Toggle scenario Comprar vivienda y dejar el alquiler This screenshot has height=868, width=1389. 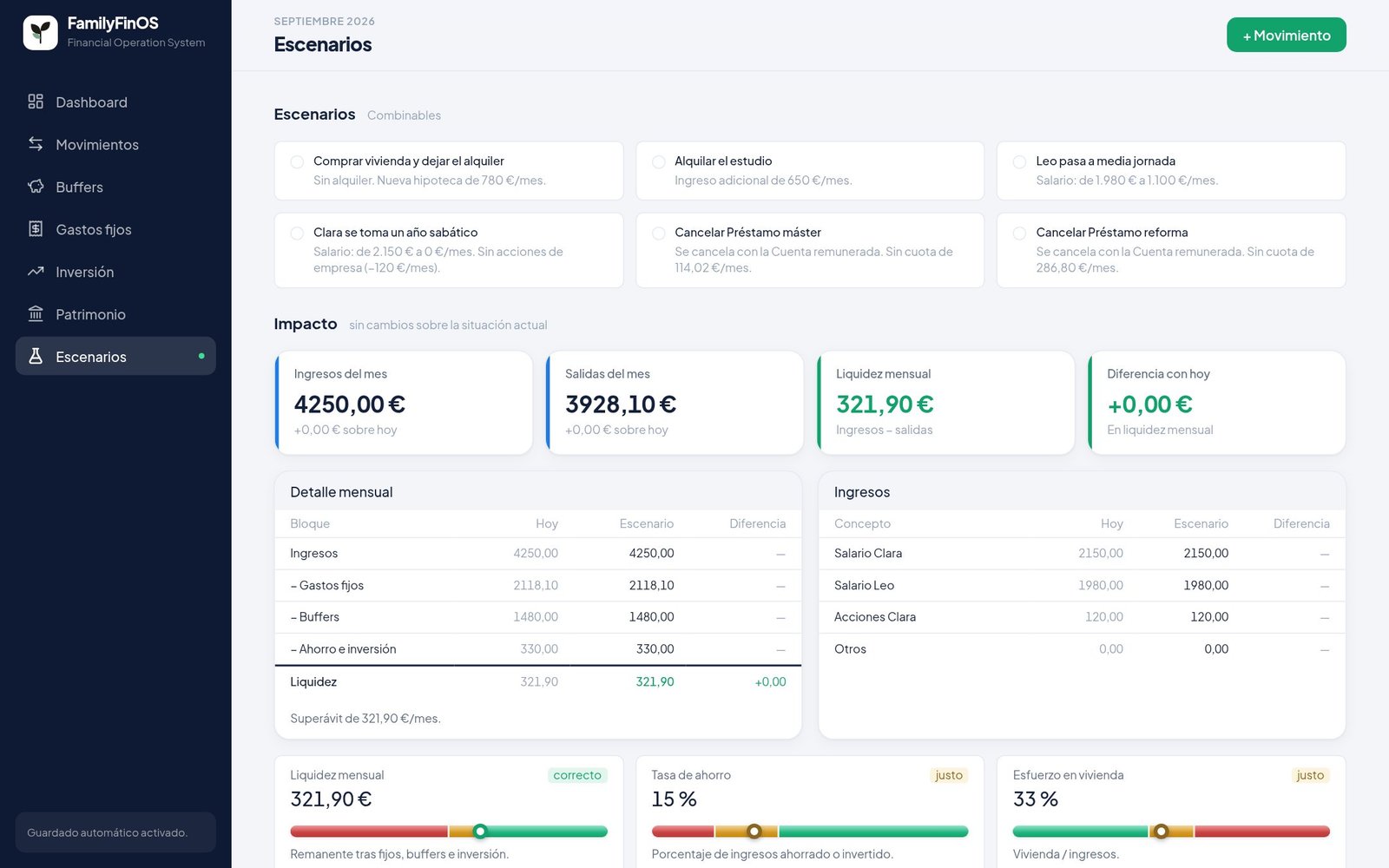pos(449,171)
